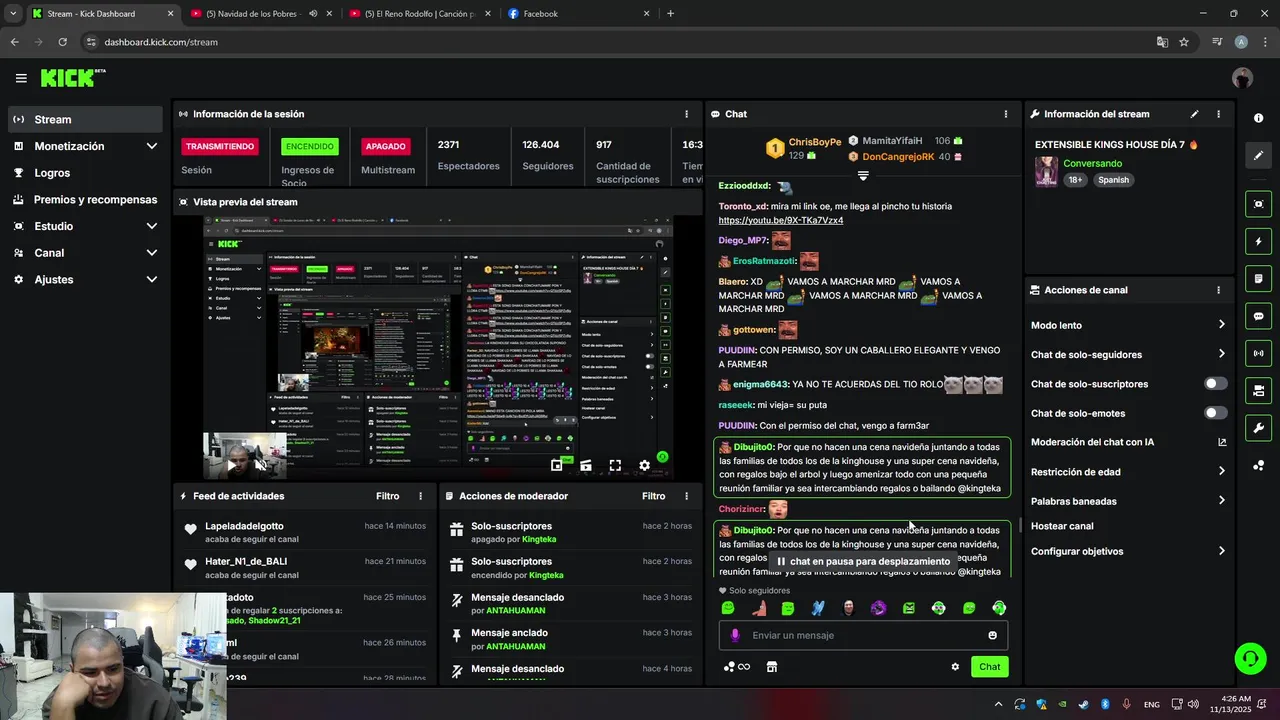Bookmark page with star icon in address bar

(1184, 42)
